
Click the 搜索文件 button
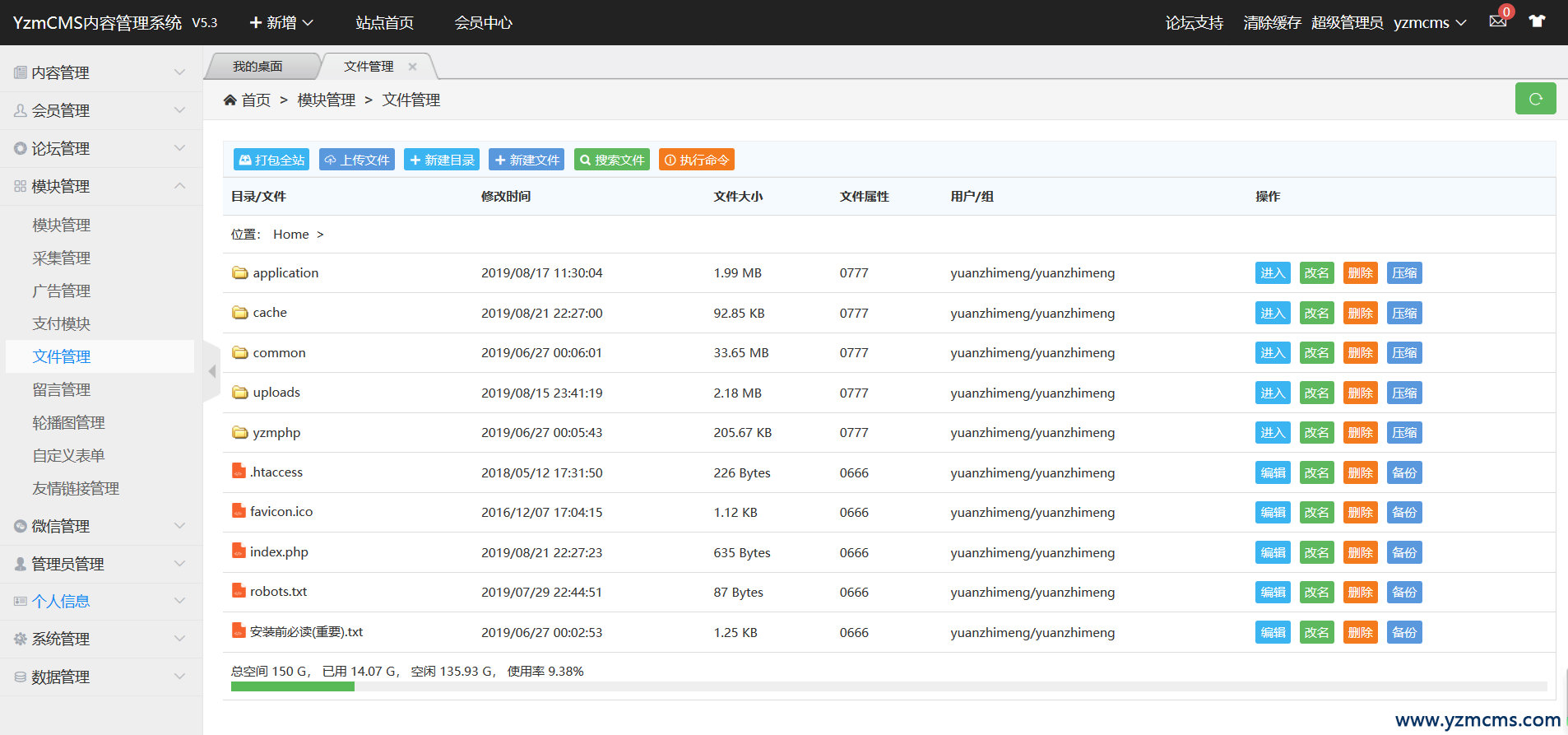coord(612,160)
